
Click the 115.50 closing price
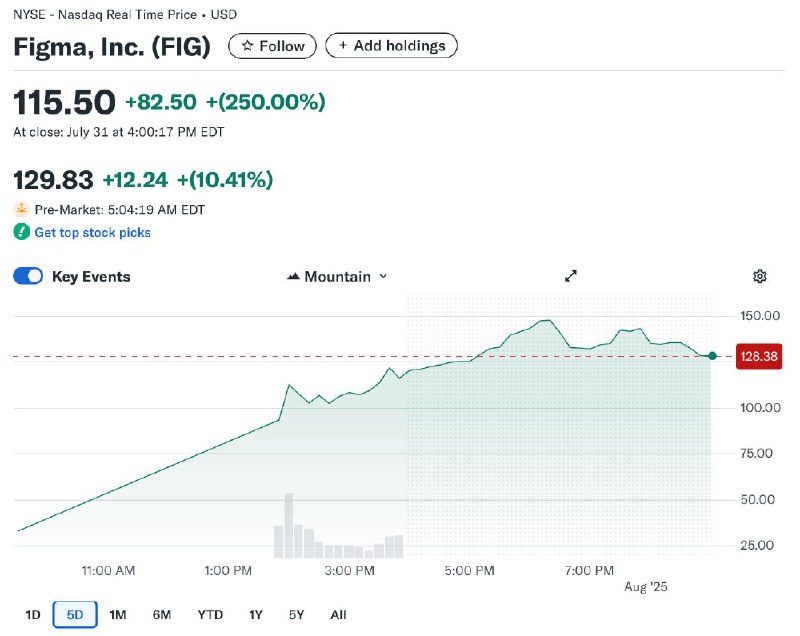[x=64, y=102]
